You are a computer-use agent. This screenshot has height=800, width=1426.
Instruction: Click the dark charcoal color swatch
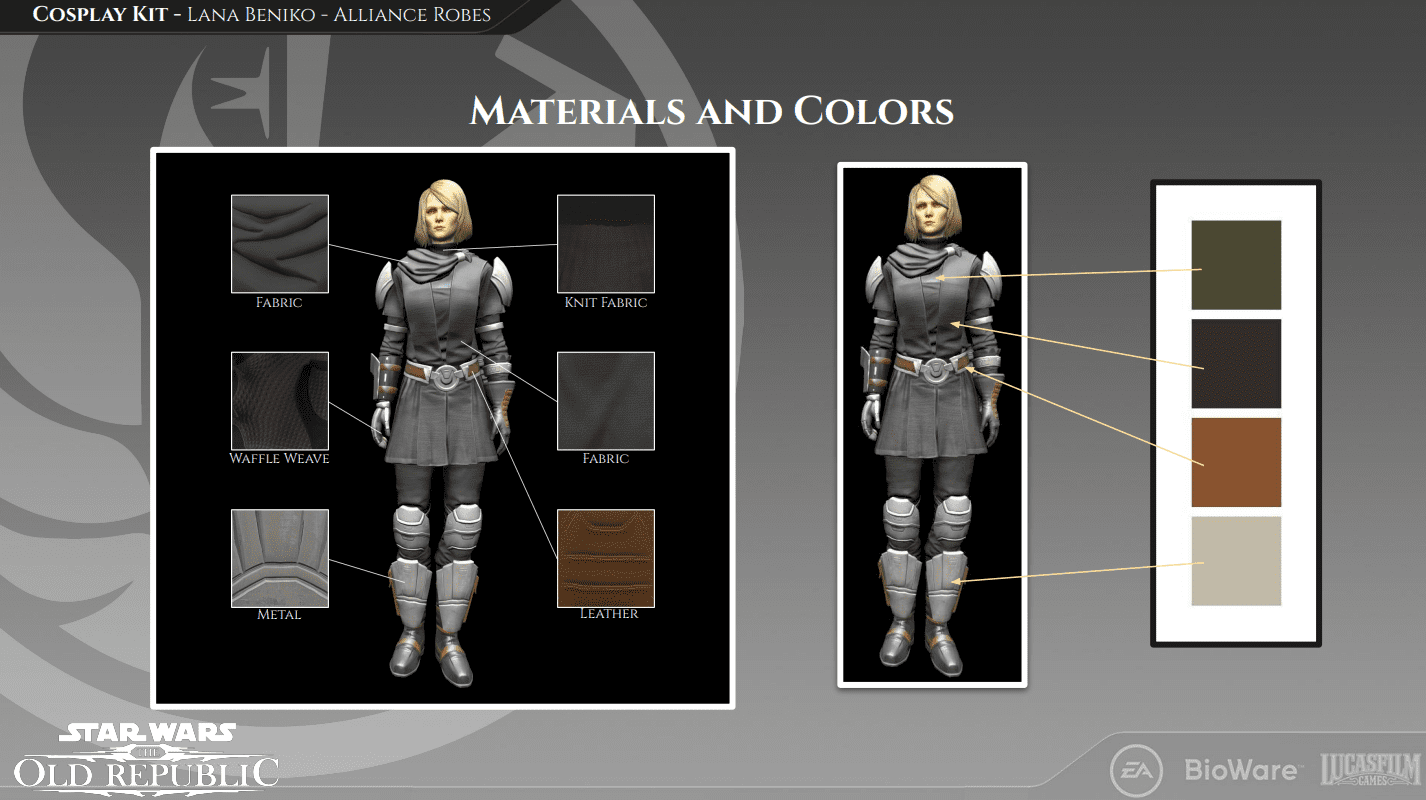coord(1236,364)
